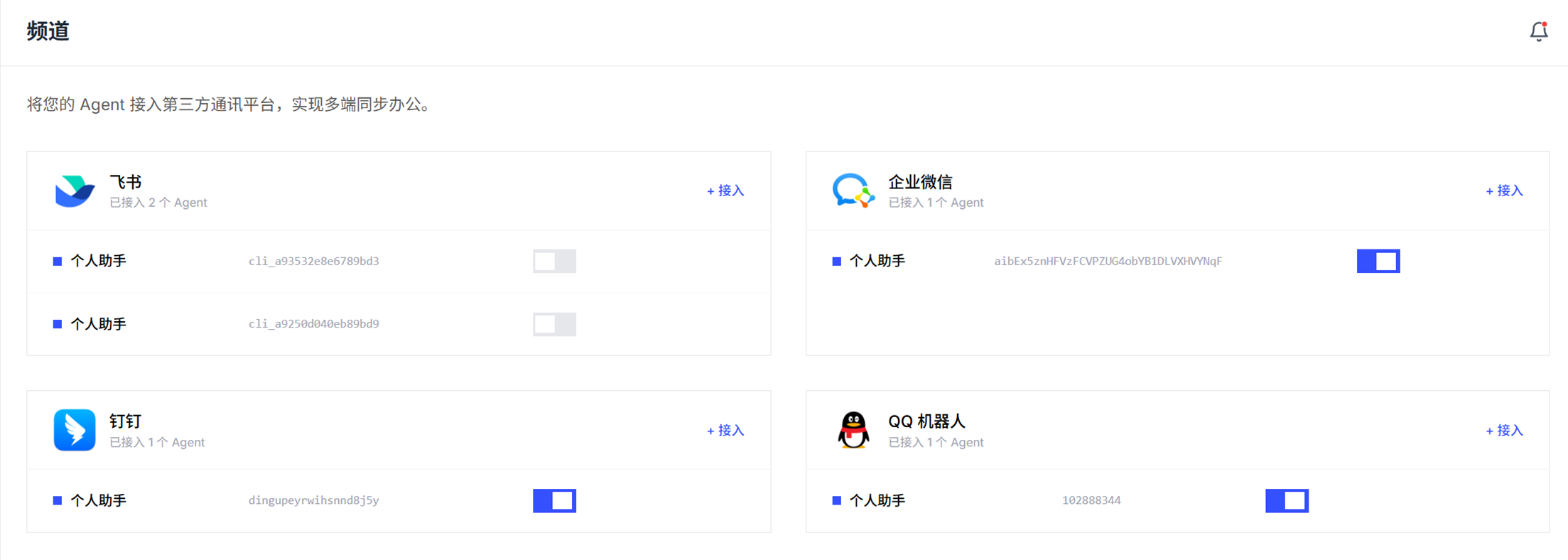The width and height of the screenshot is (1568, 560).
Task: Click the QQ bot ID 102888344
Action: point(1091,500)
